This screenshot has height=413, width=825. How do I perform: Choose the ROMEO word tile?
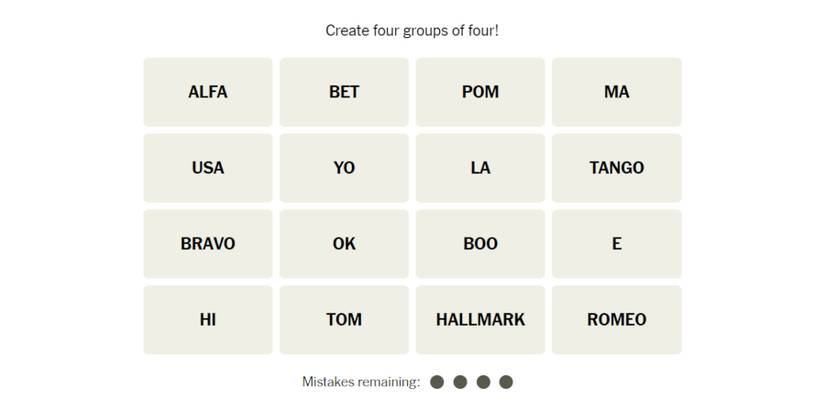coord(616,320)
